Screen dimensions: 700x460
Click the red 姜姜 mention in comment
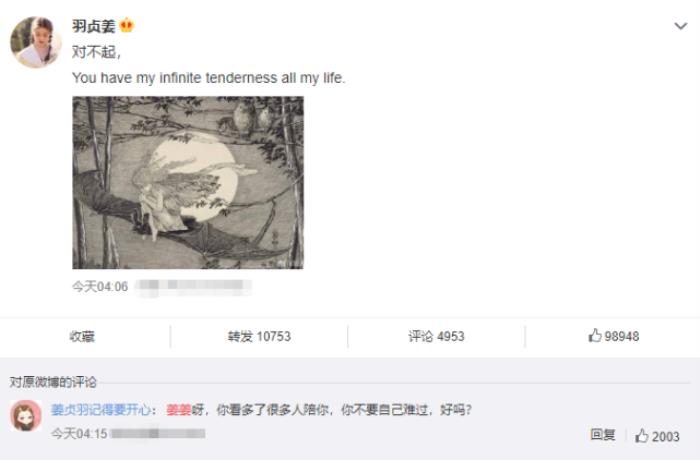click(x=179, y=410)
